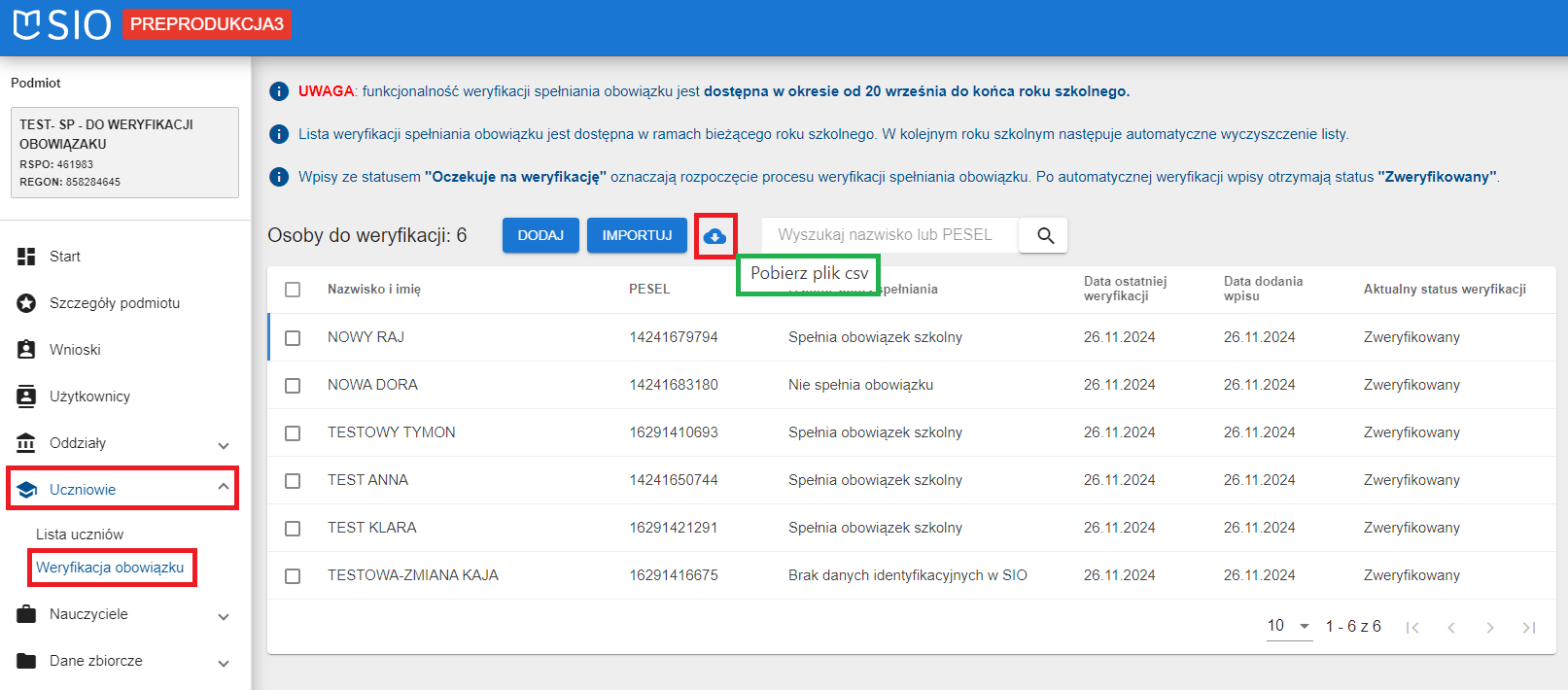Click the Wnioski badge icon in sidebar
The image size is (1568, 690).
point(26,350)
